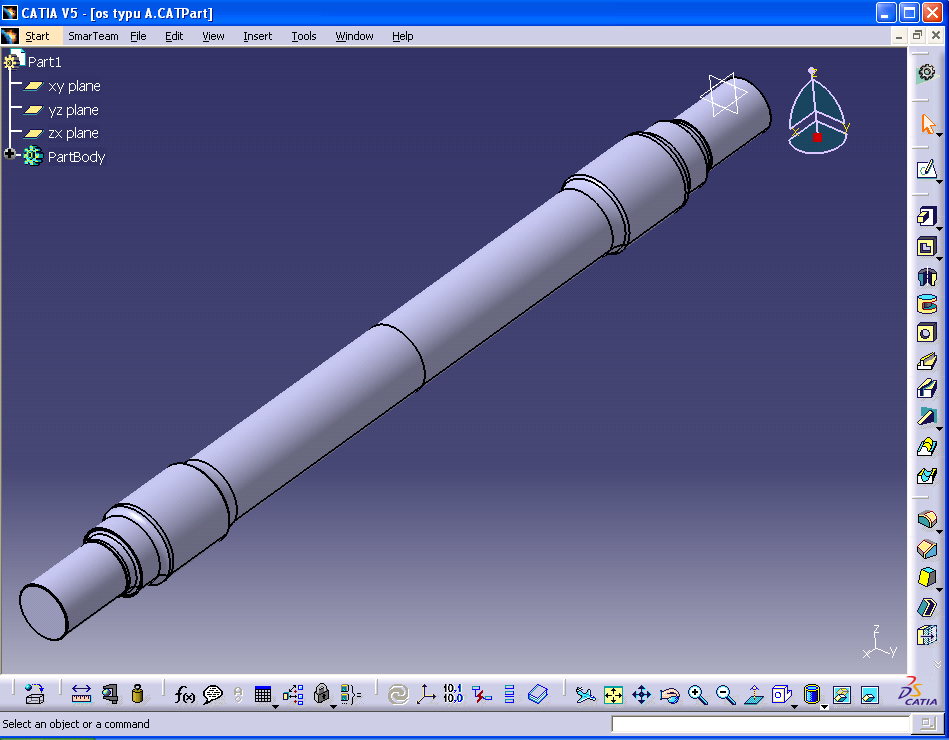Open the Mean Dimensions tool
This screenshot has width=949, height=740.
(x=453, y=694)
